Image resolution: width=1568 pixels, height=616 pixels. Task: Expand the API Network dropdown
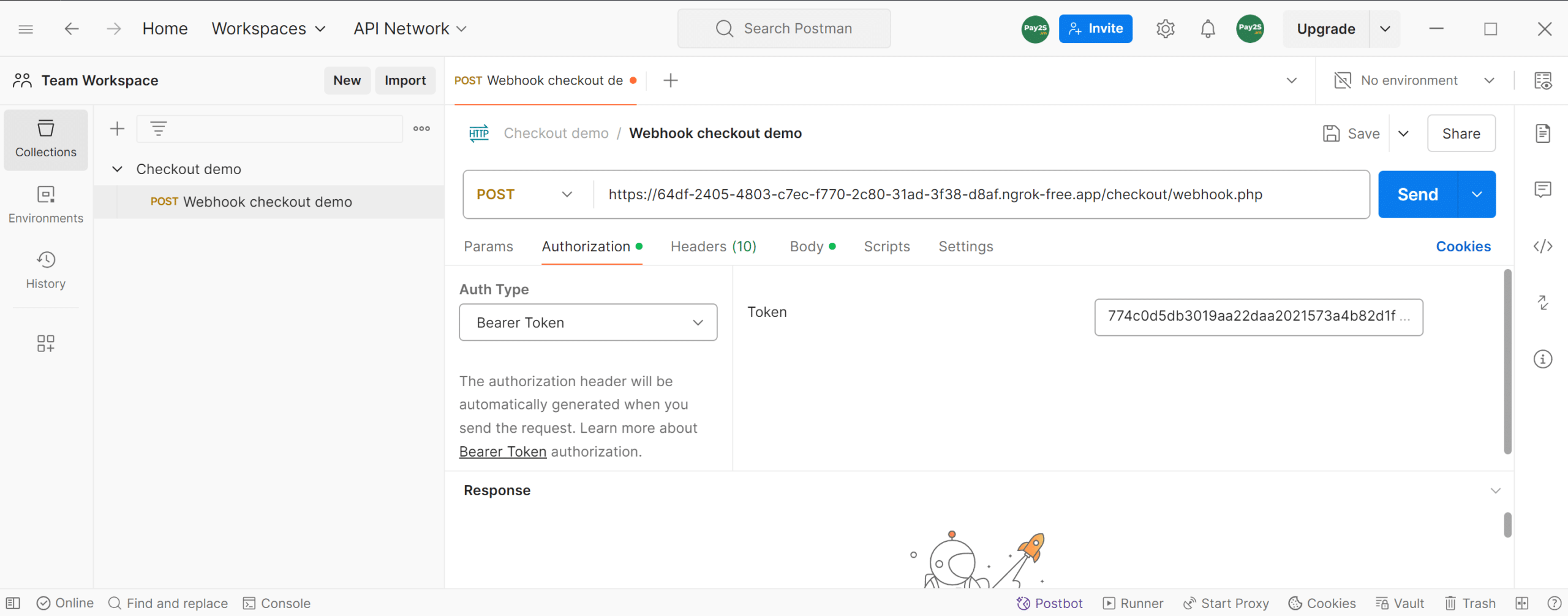410,29
